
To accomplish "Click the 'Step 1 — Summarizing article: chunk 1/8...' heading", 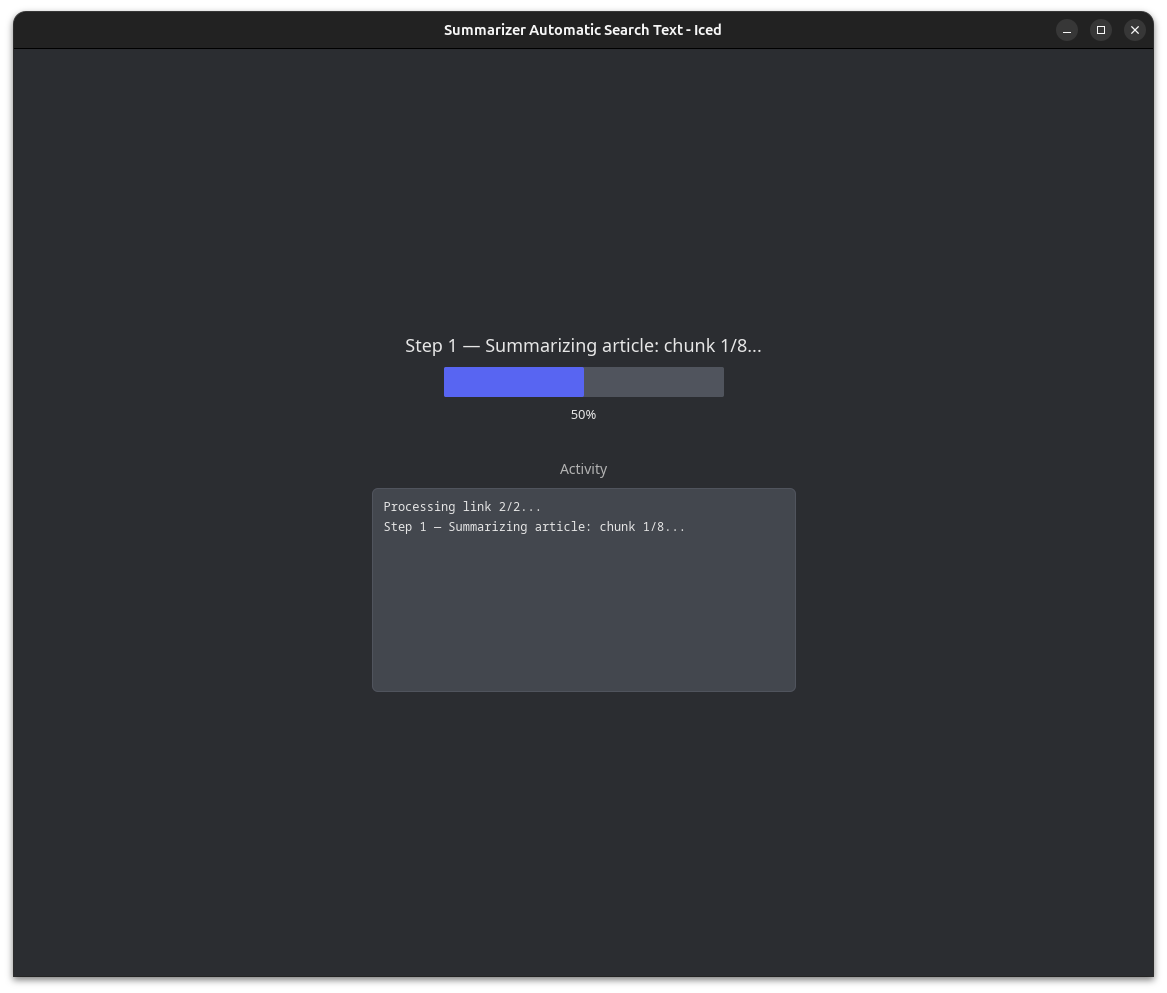I will click(x=583, y=345).
